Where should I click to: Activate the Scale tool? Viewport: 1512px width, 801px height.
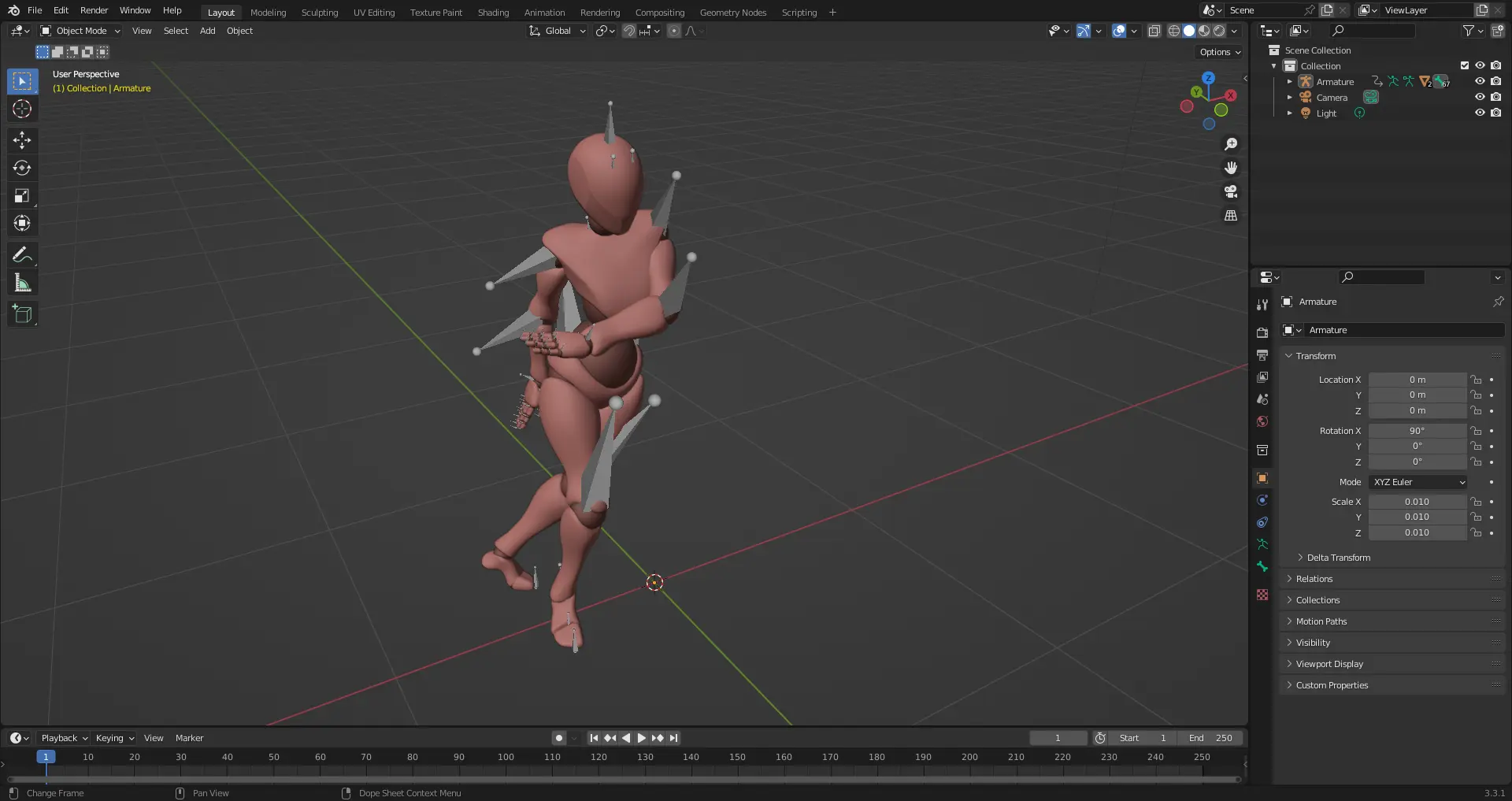coord(22,196)
